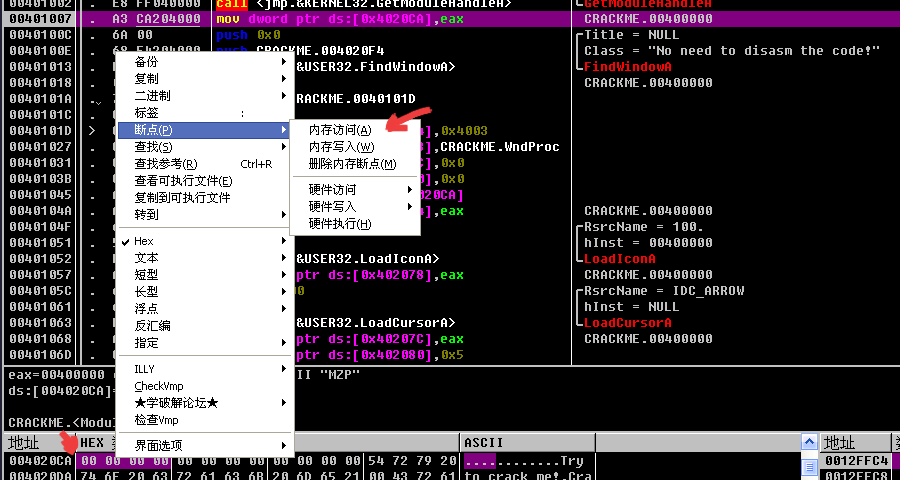Viewport: 900px width, 480px height.
Task: Expand the arrow beside 硬件写入
Action: click(x=410, y=207)
